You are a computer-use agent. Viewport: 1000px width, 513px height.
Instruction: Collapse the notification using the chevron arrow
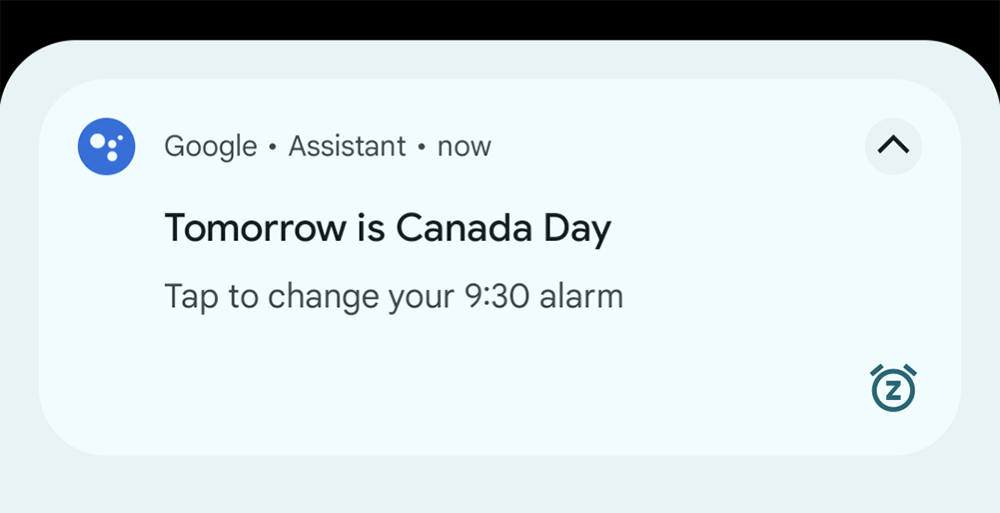click(893, 146)
